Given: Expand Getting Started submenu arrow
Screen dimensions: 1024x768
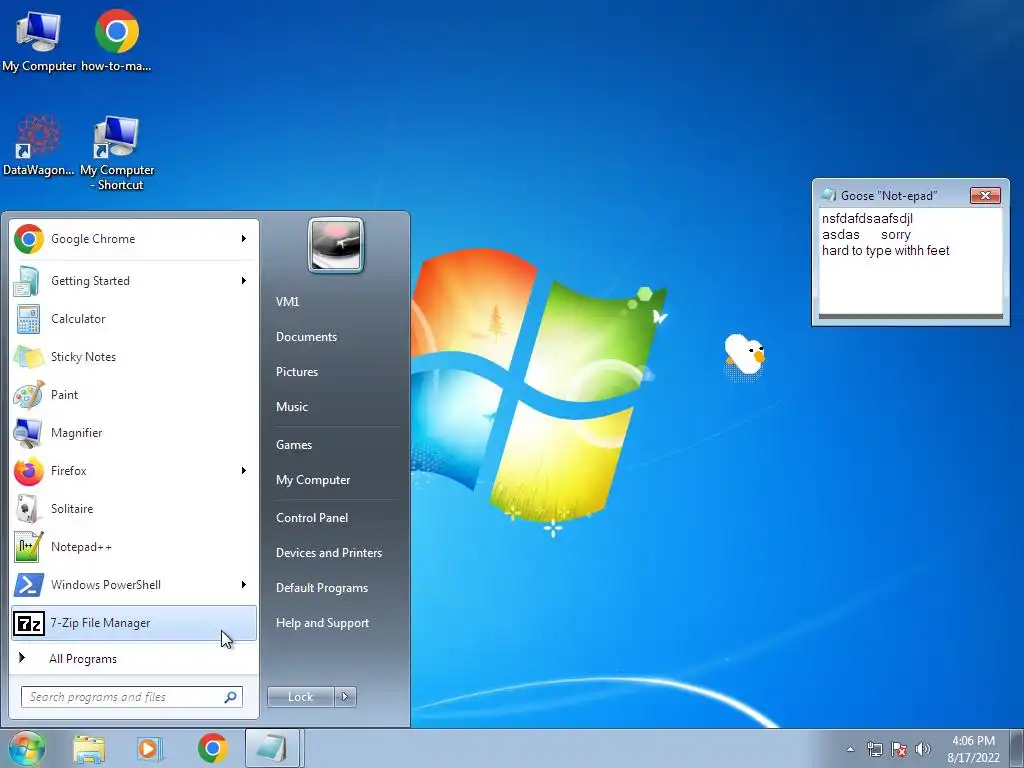Looking at the screenshot, I should [x=244, y=281].
